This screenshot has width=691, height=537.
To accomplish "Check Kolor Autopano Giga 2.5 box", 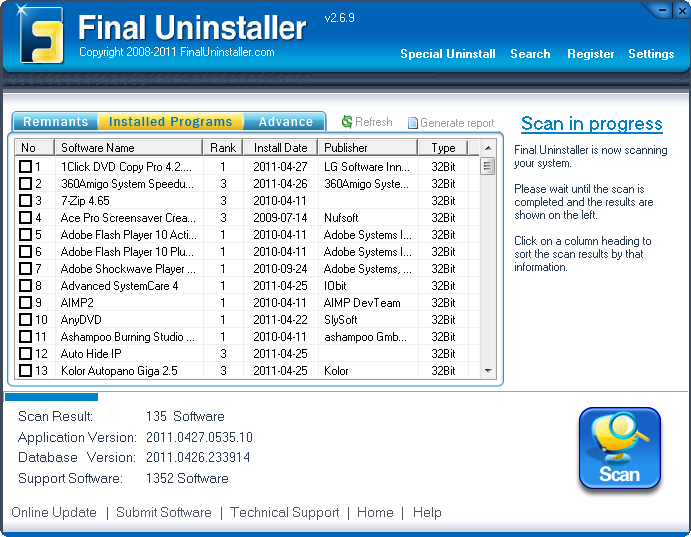I will [26, 370].
